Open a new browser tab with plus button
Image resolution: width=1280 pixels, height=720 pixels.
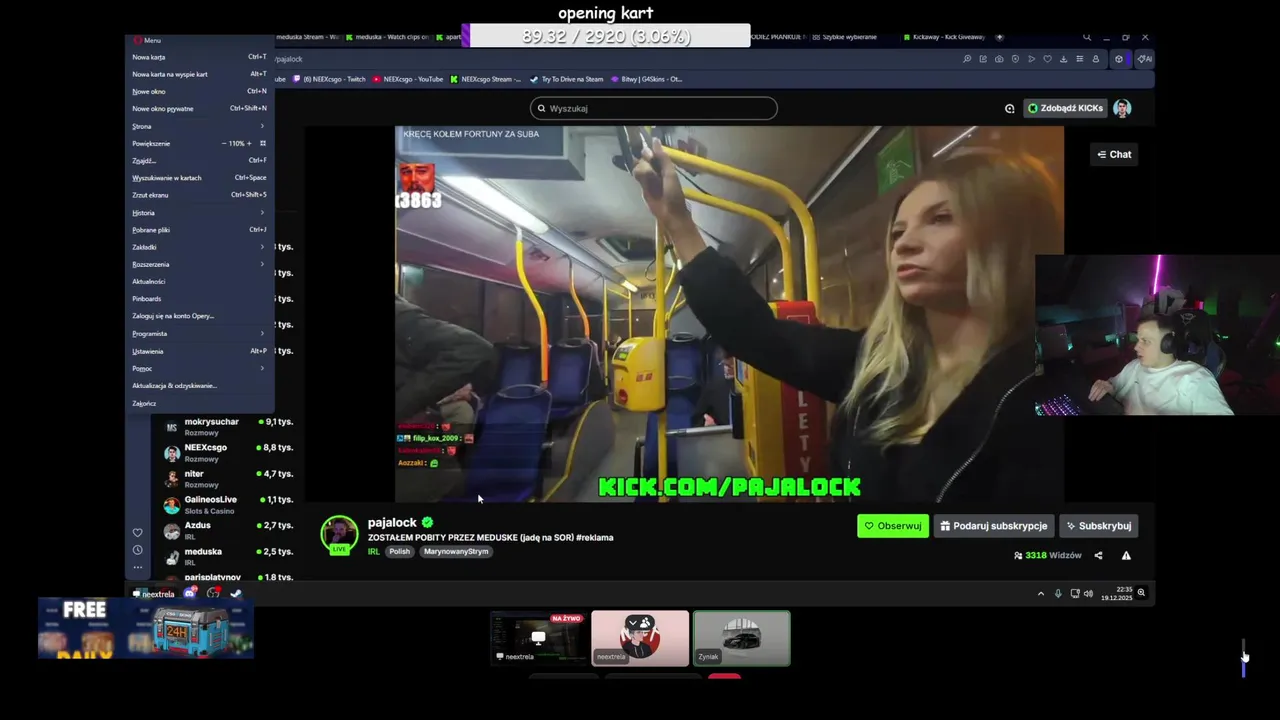tap(999, 37)
